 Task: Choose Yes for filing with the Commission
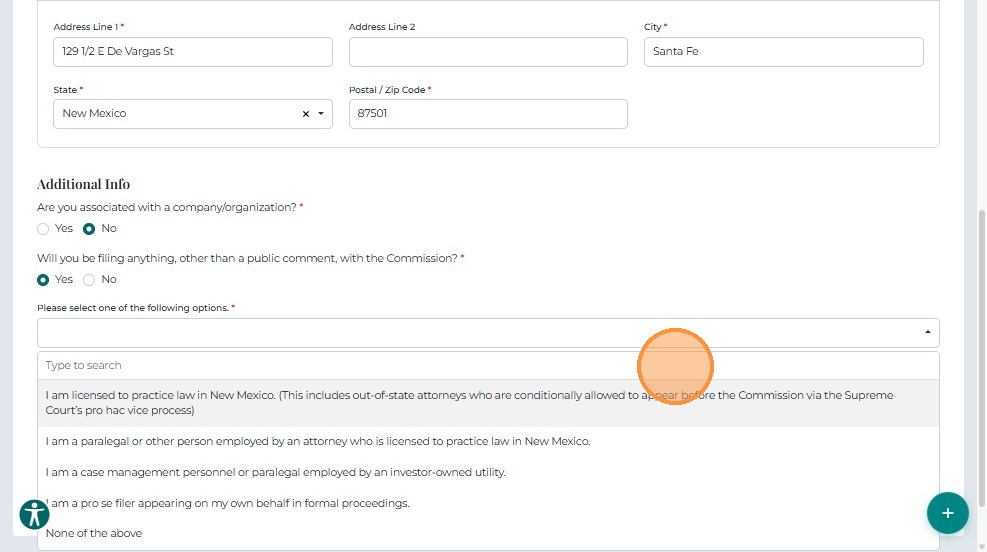pos(43,280)
